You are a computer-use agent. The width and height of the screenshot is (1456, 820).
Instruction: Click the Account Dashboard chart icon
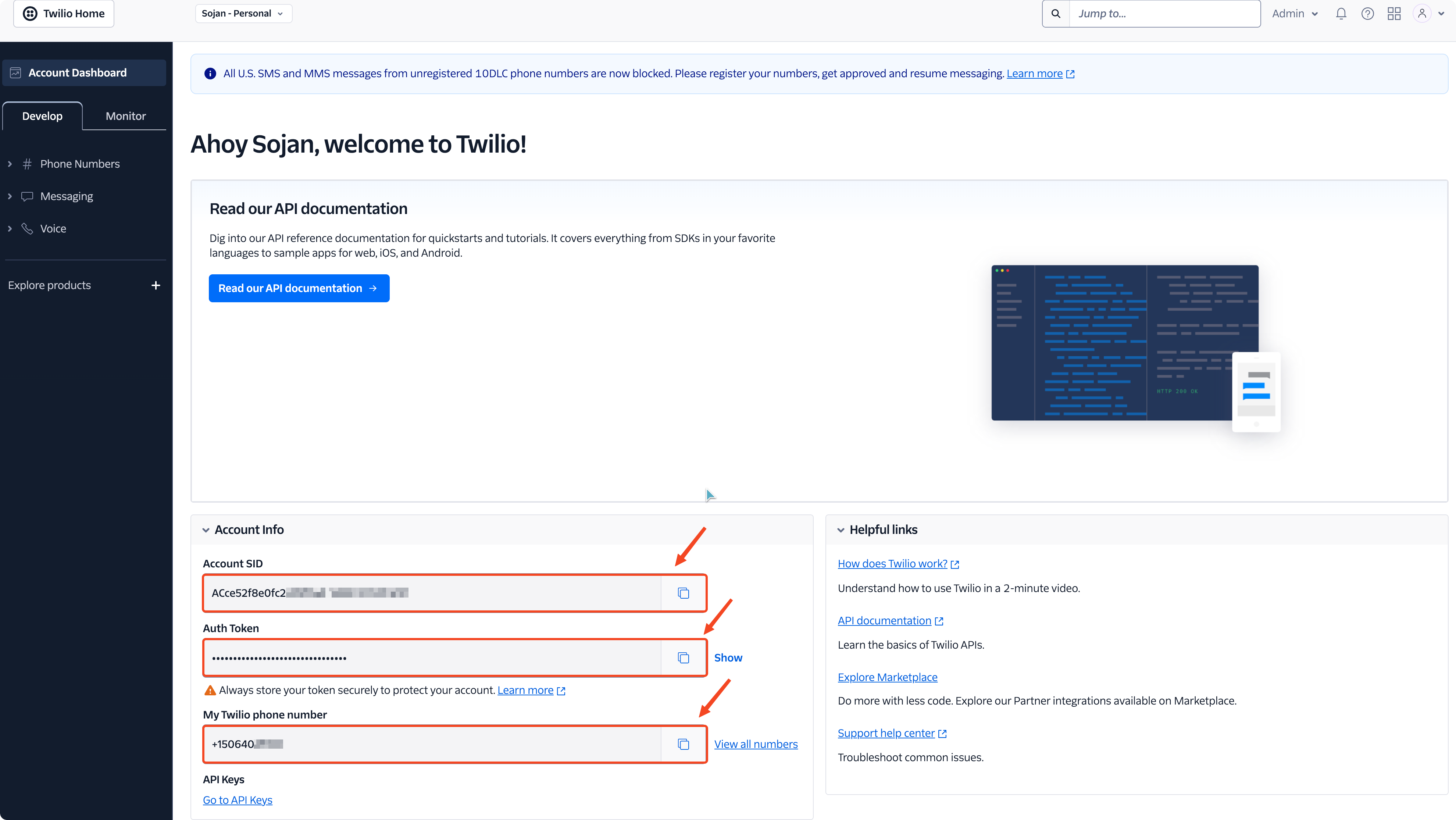(15, 73)
